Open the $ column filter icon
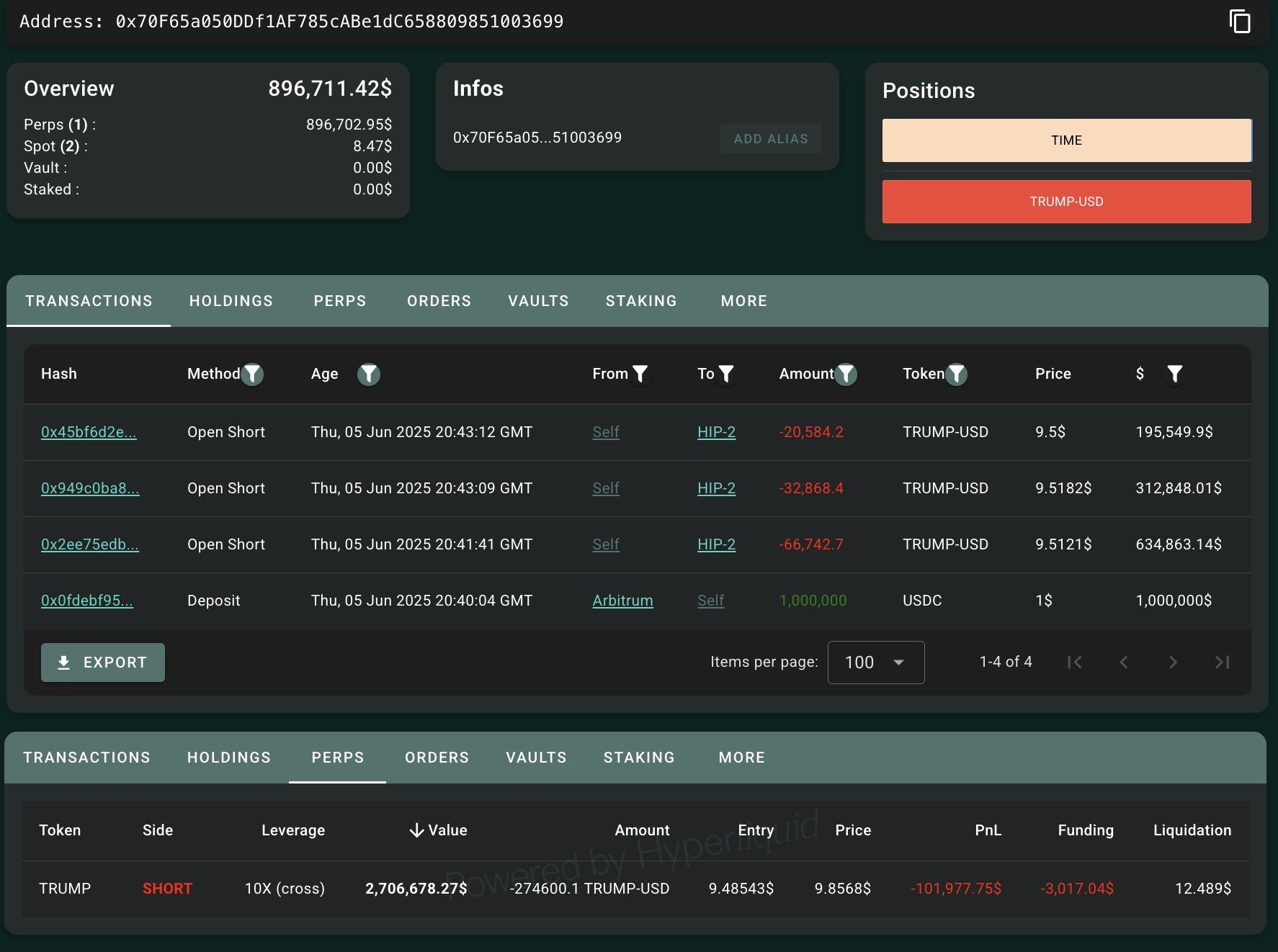The image size is (1278, 952). click(1175, 374)
